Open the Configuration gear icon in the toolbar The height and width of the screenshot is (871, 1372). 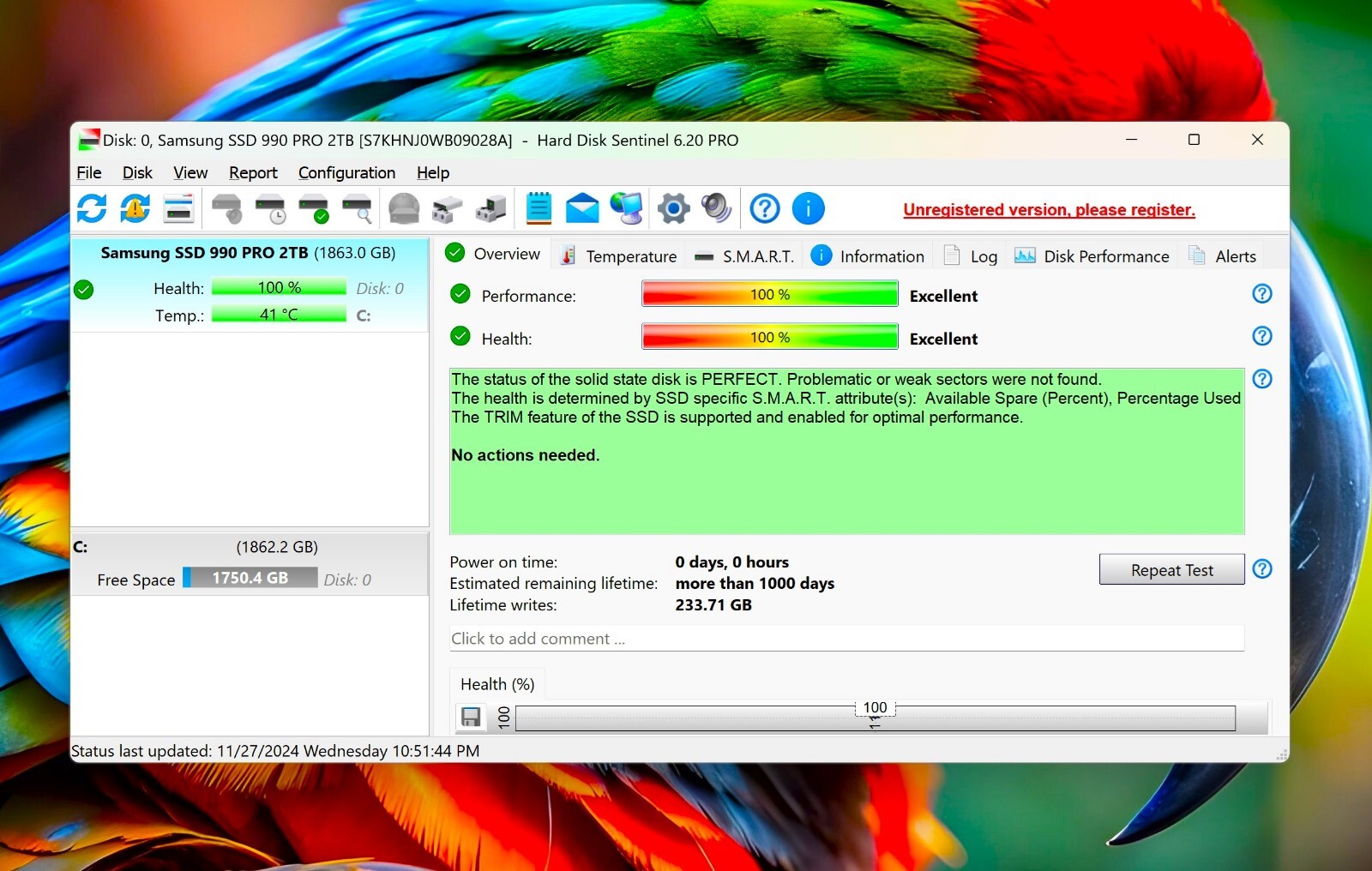[x=673, y=208]
